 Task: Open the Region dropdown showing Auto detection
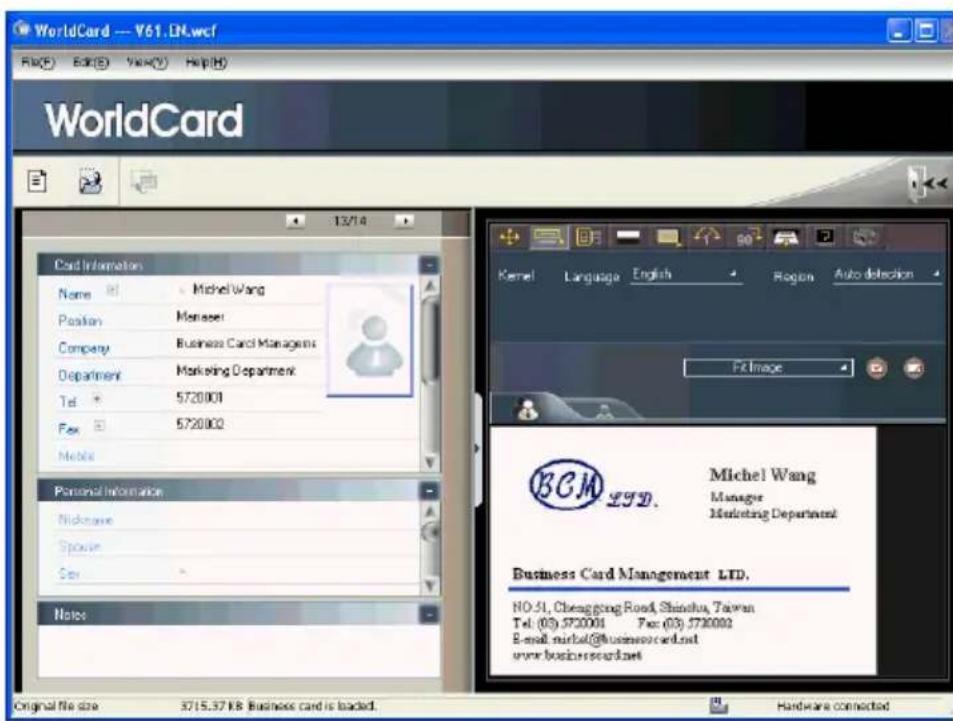[887, 275]
